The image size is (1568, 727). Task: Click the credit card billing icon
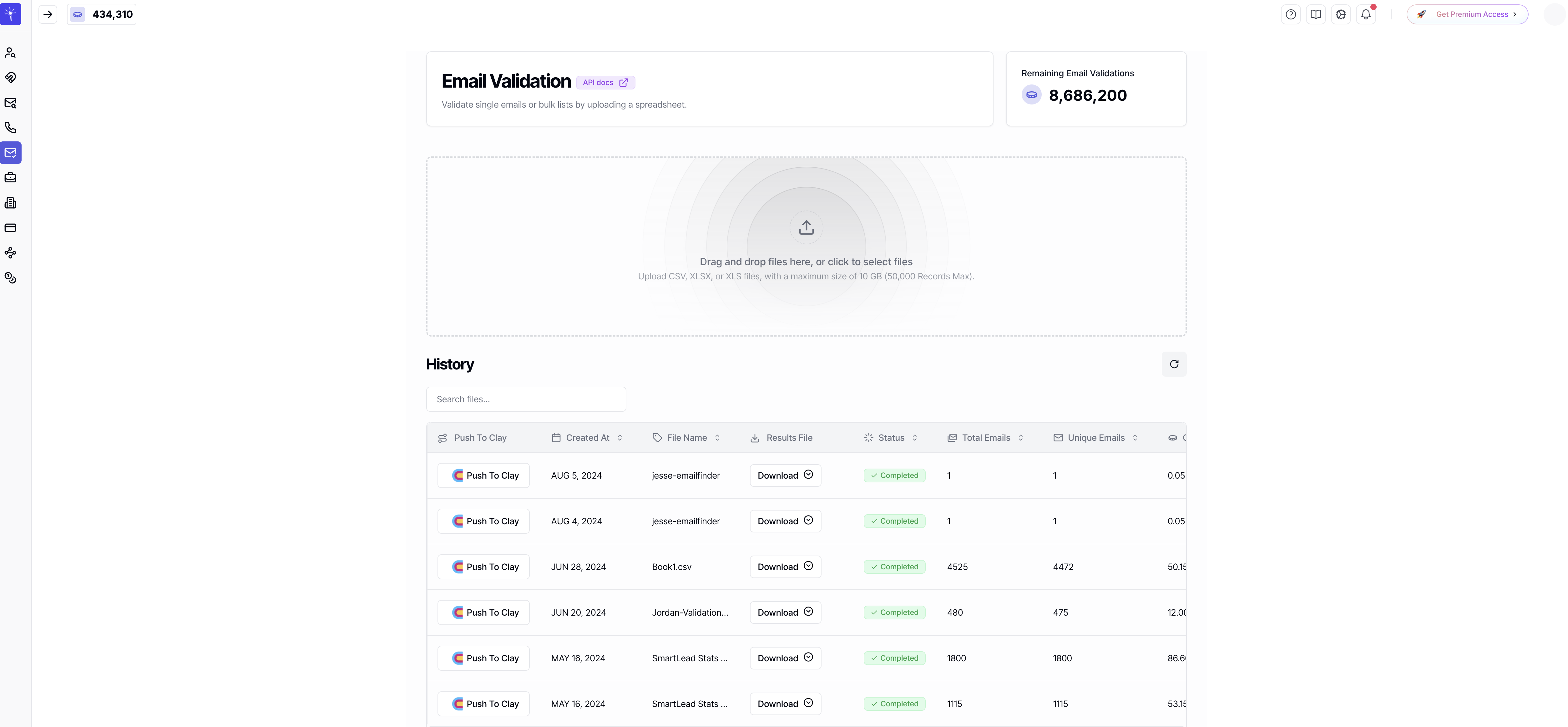10,228
